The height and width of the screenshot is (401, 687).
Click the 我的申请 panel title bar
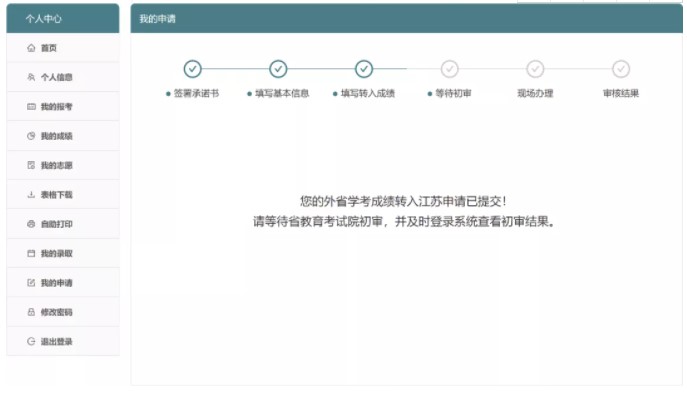pyautogui.click(x=406, y=19)
